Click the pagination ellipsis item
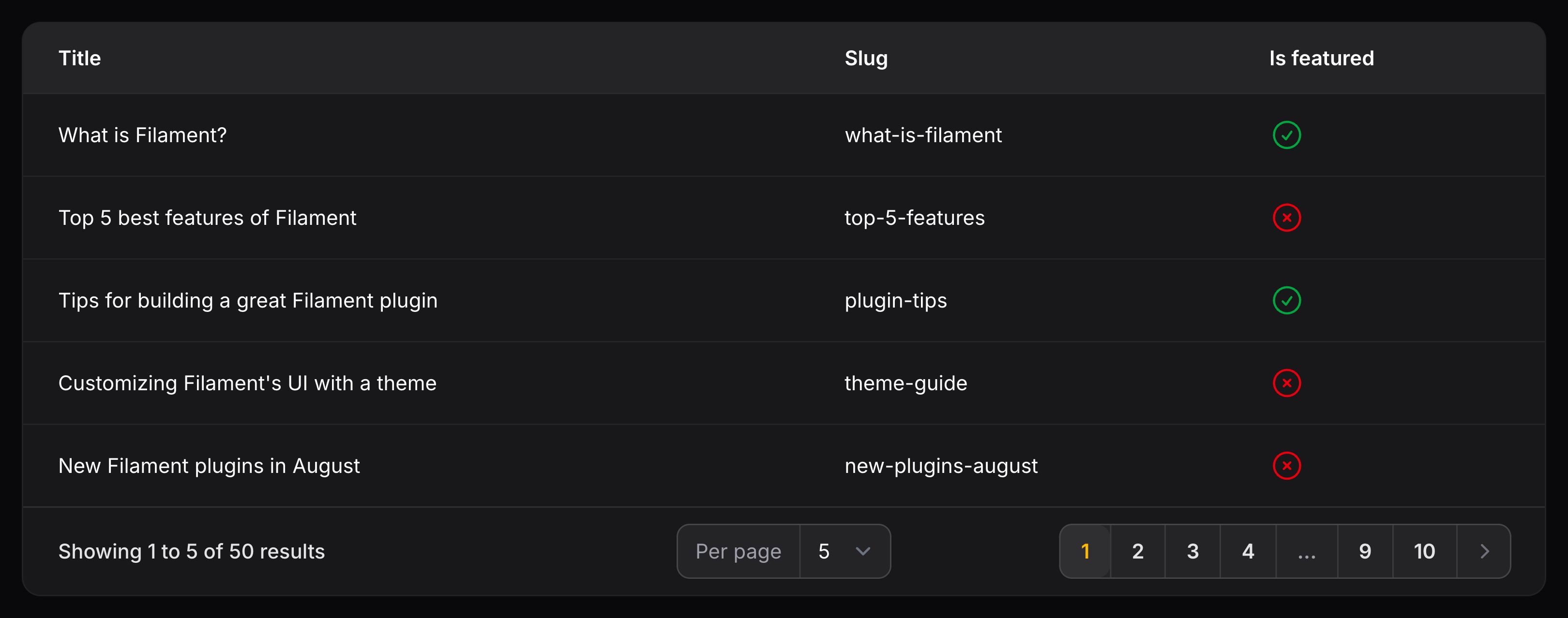 (x=1306, y=551)
